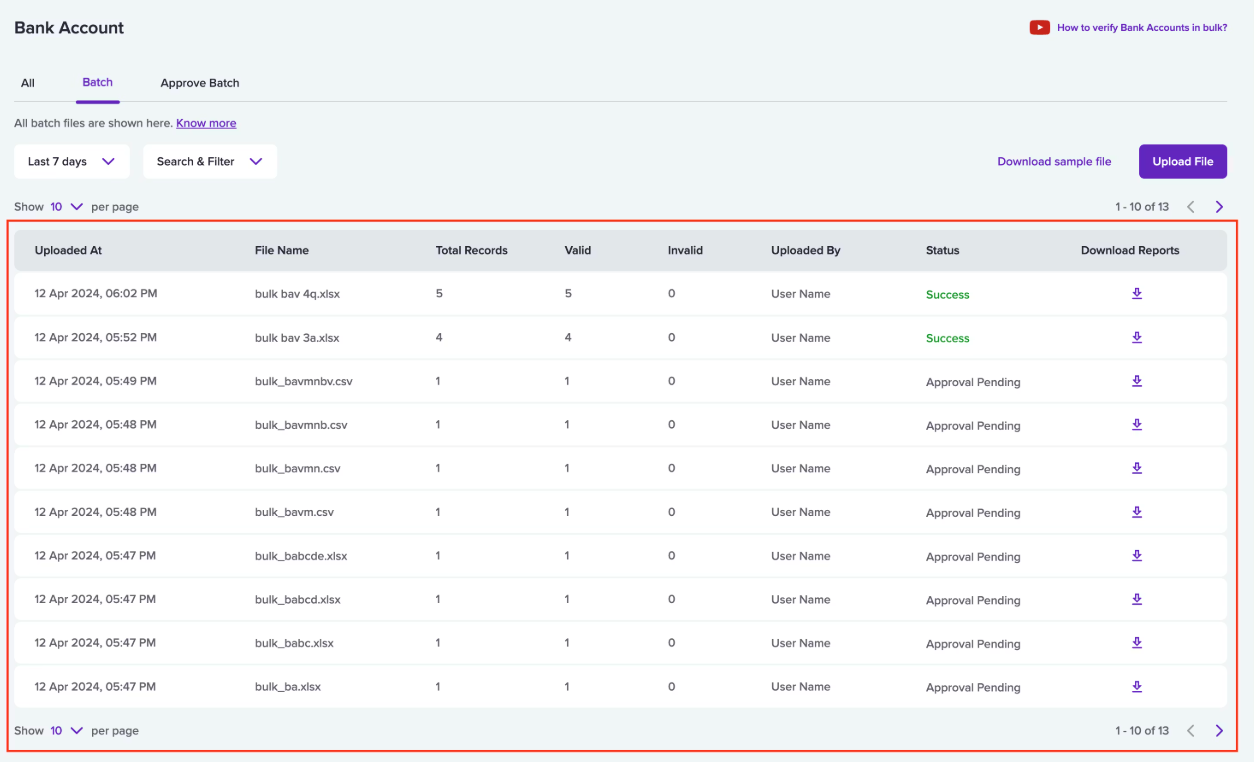This screenshot has height=762, width=1254.
Task: Click the previous page arrow at bottom
Action: pos(1190,730)
